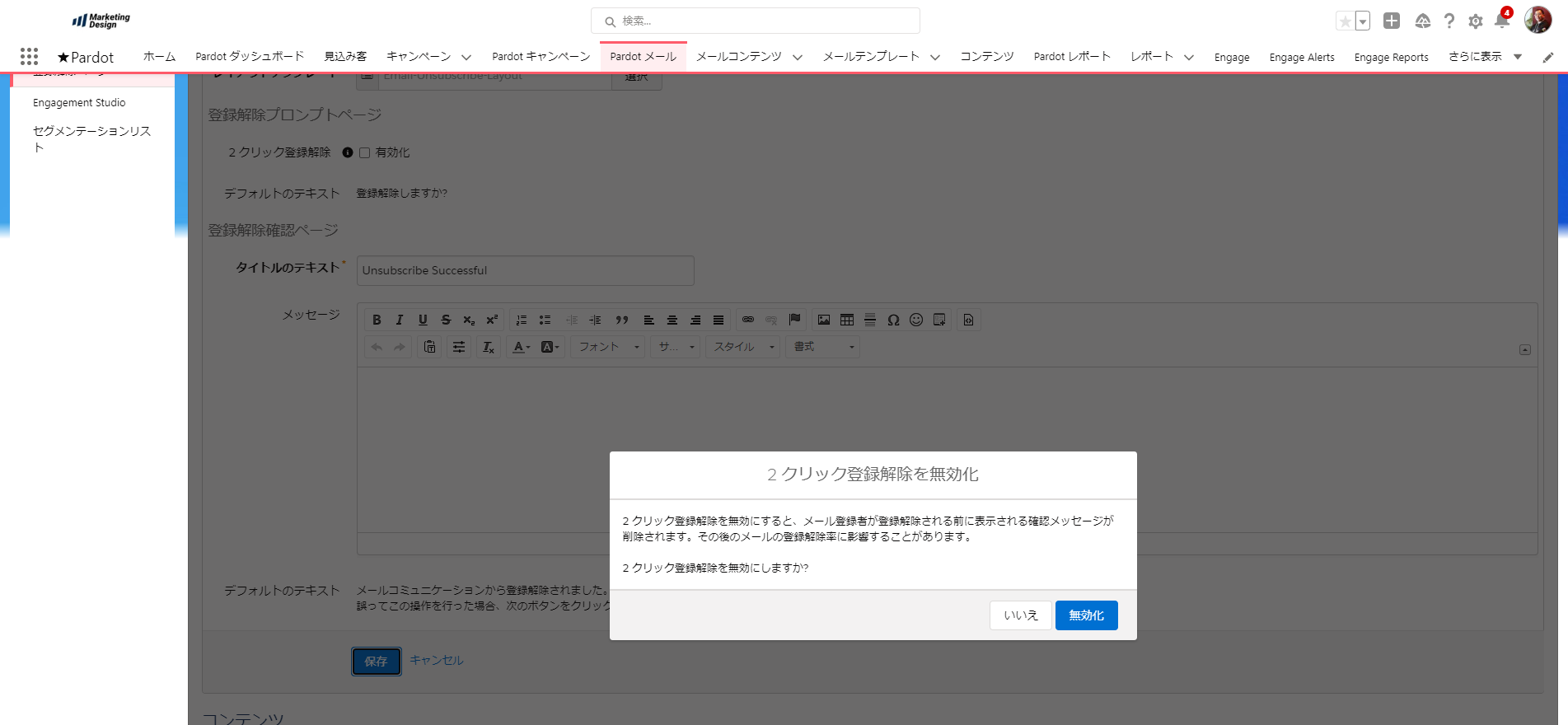The image size is (1568, 725).
Task: Open the emoji smiley picker
Action: click(x=916, y=320)
